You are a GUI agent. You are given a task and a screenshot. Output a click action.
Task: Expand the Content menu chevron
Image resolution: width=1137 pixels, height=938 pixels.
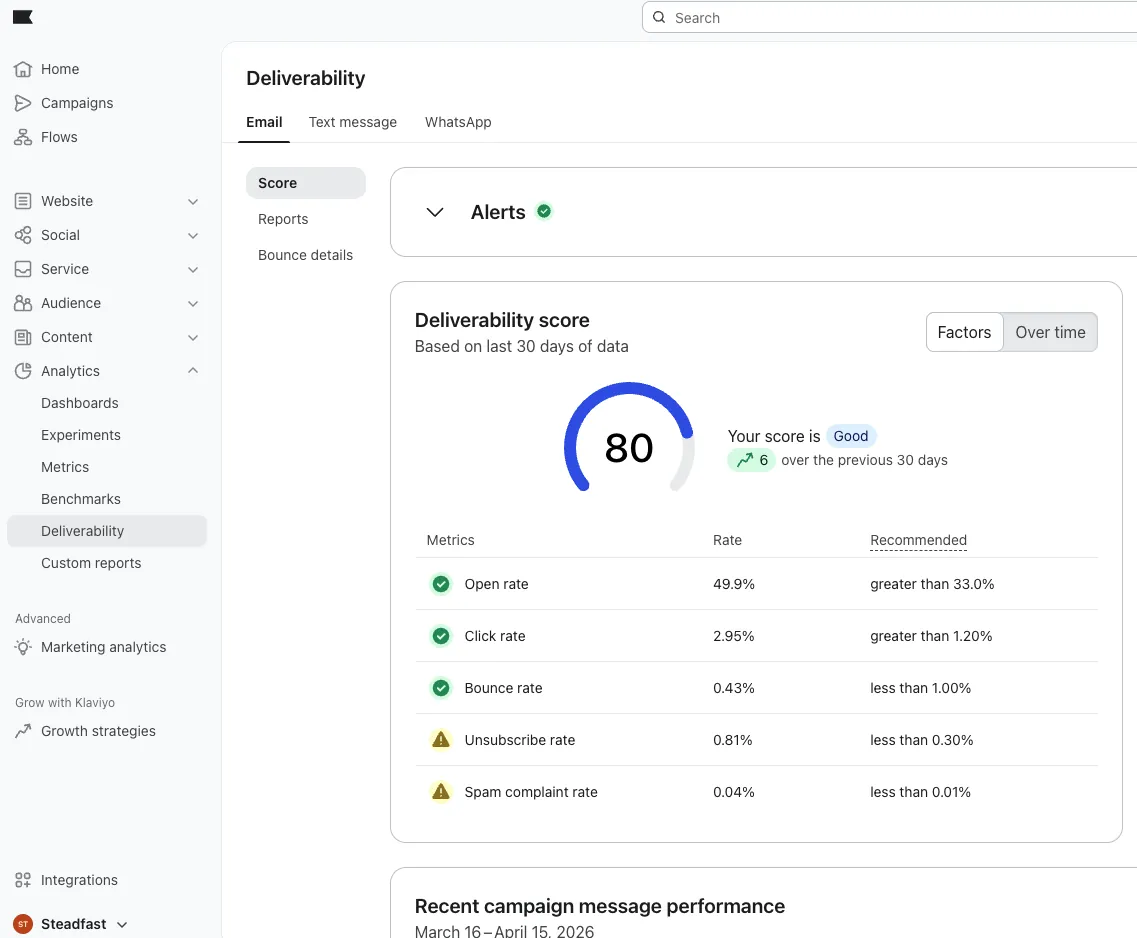click(x=193, y=338)
